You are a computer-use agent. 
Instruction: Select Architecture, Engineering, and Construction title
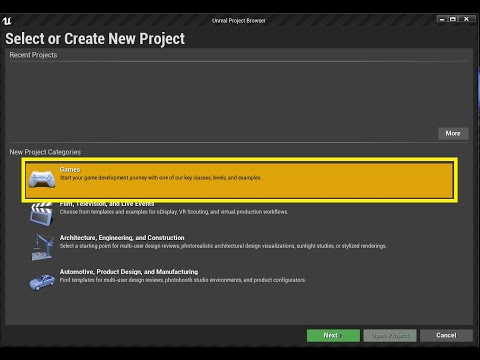point(122,238)
